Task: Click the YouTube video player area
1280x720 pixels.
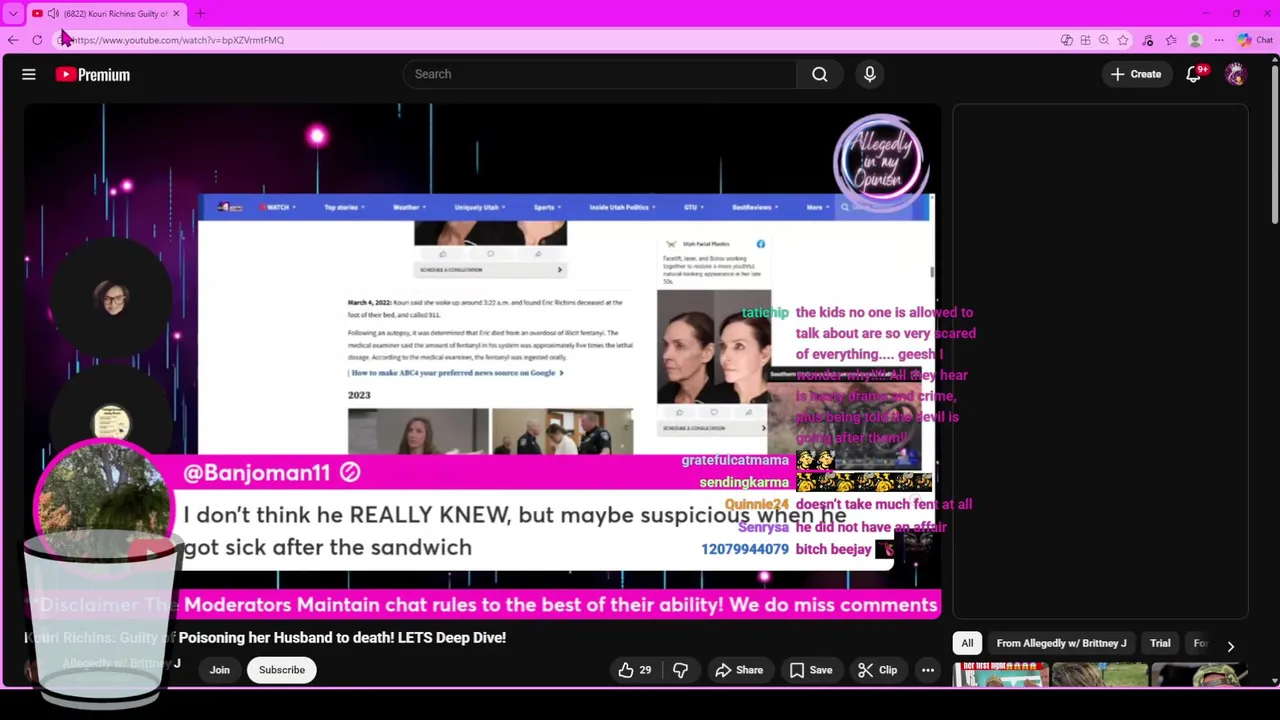Action: [482, 360]
